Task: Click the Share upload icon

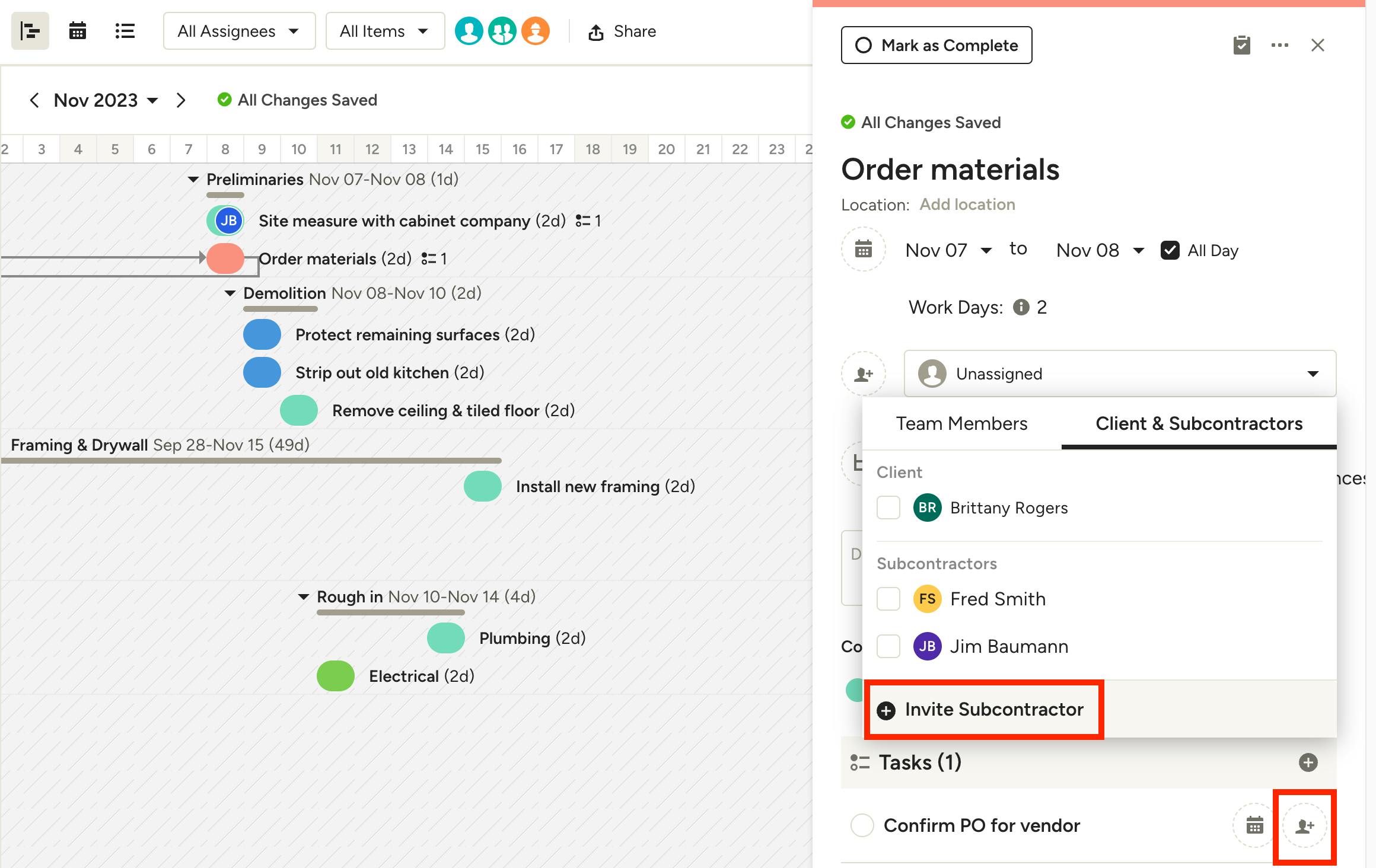Action: tap(595, 32)
